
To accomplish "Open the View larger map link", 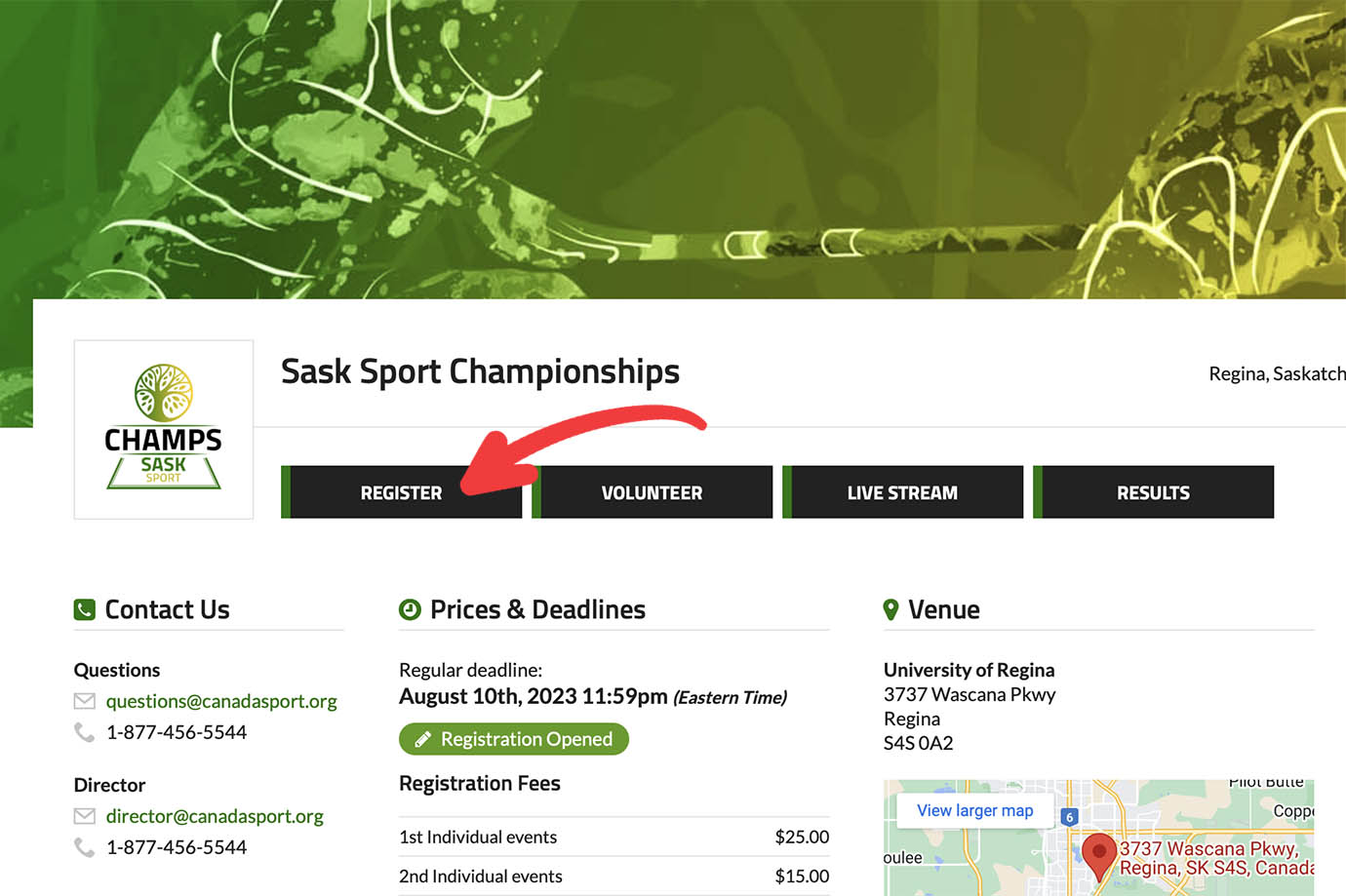I will coord(974,810).
